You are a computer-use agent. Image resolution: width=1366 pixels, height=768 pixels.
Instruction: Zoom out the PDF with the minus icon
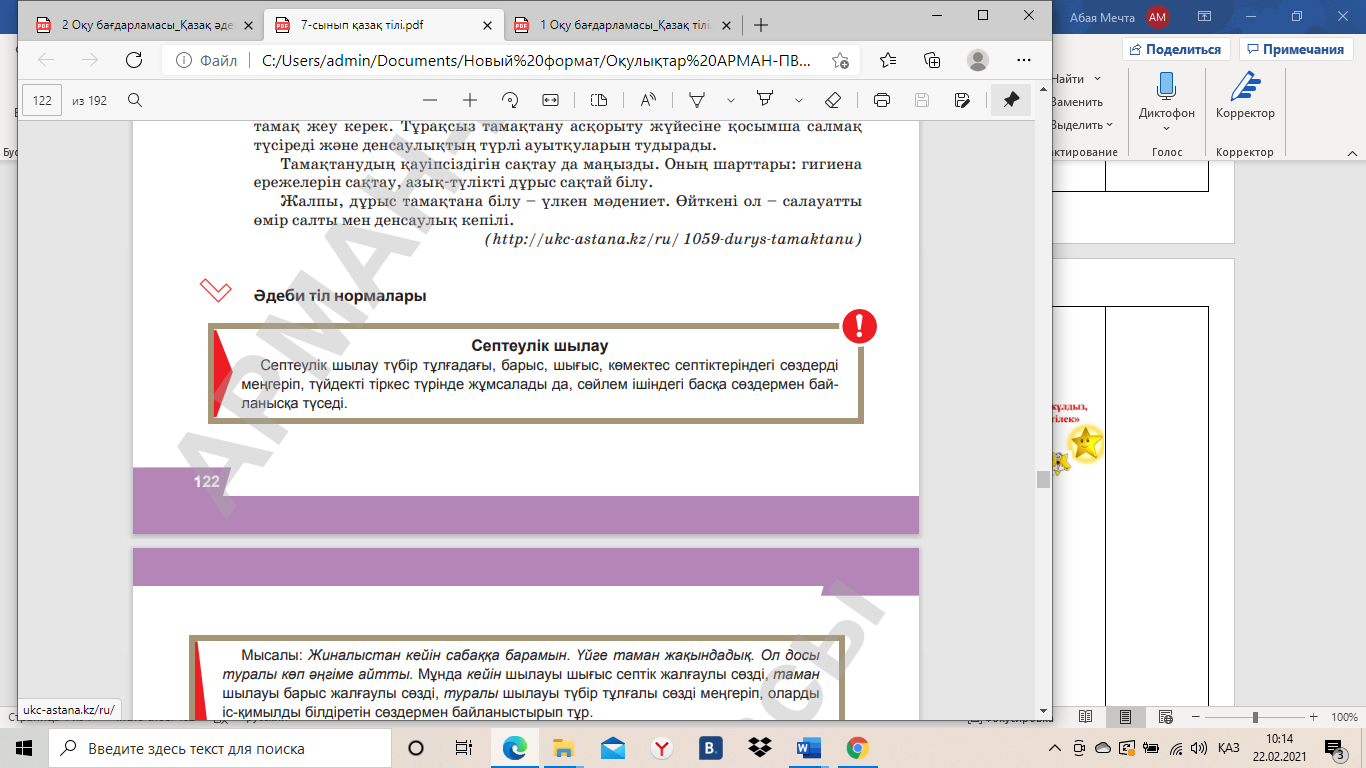(430, 100)
